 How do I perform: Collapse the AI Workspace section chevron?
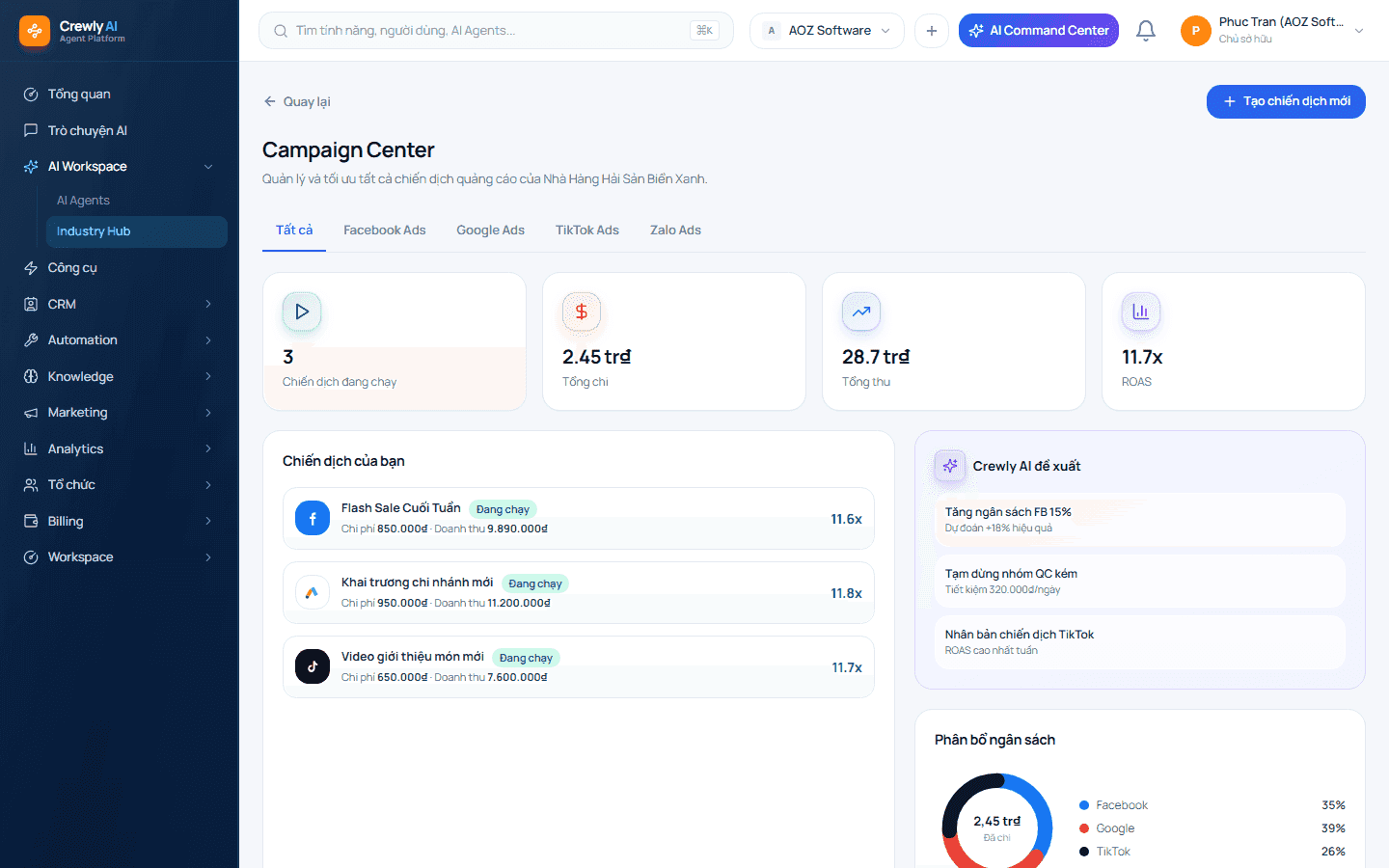(x=208, y=167)
